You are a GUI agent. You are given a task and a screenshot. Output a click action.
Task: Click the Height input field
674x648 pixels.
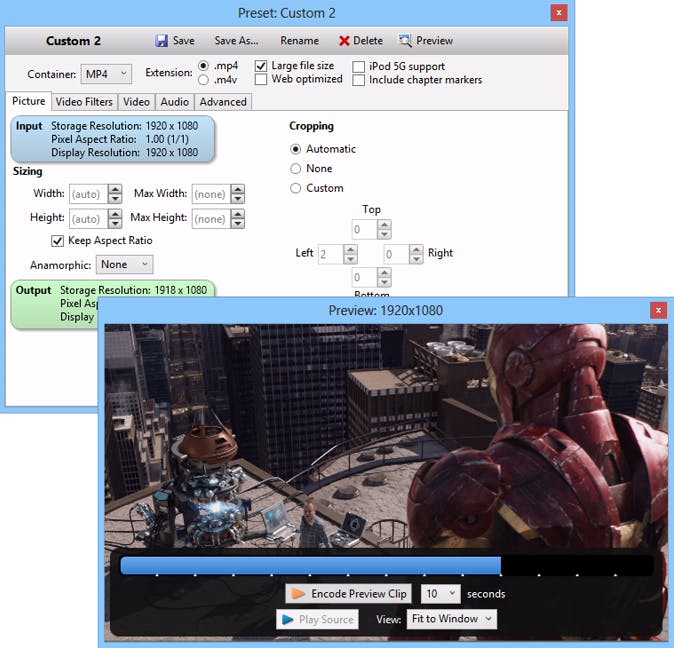(89, 219)
